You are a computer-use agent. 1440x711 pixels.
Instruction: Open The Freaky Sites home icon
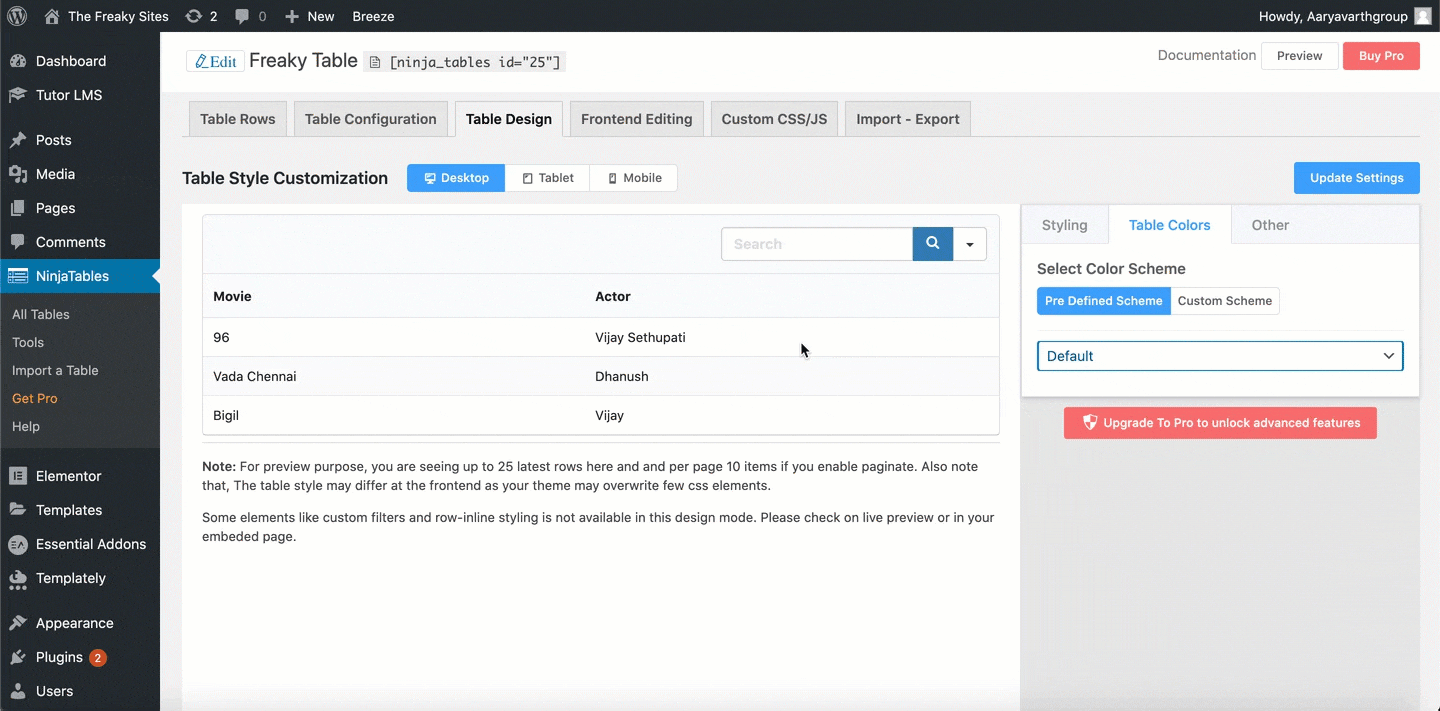[x=52, y=16]
